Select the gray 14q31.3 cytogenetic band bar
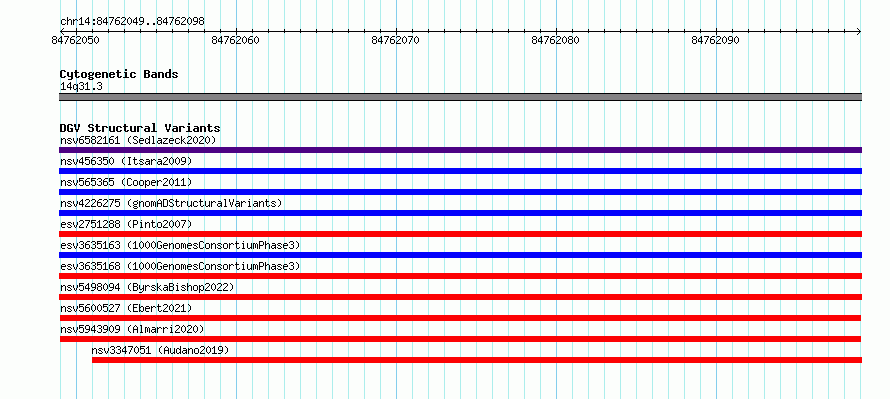The image size is (890, 399). click(460, 97)
